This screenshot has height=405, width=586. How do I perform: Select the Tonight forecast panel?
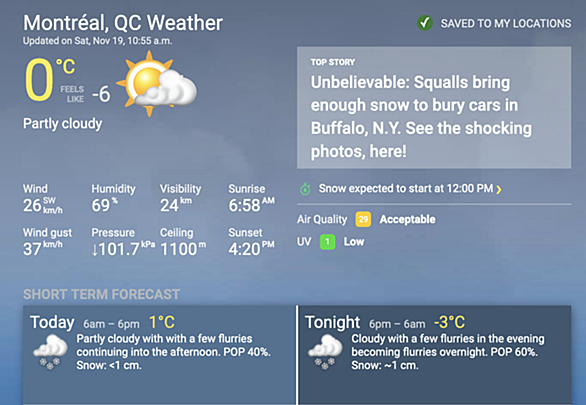[435, 355]
